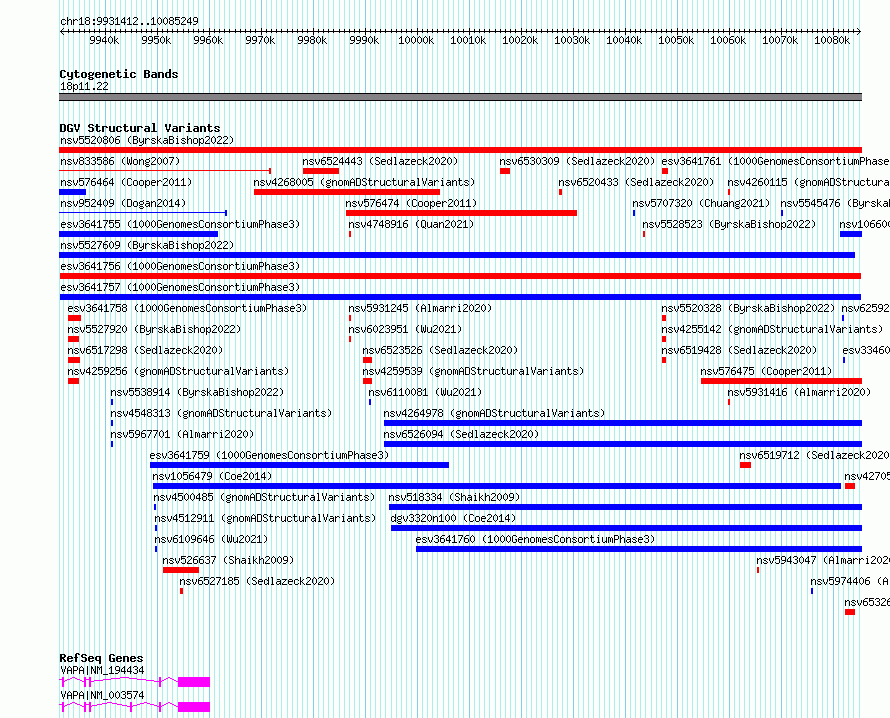Open the nsv518334 (Shaikh2009) label
Viewport: 890px width, 718px height.
455,497
